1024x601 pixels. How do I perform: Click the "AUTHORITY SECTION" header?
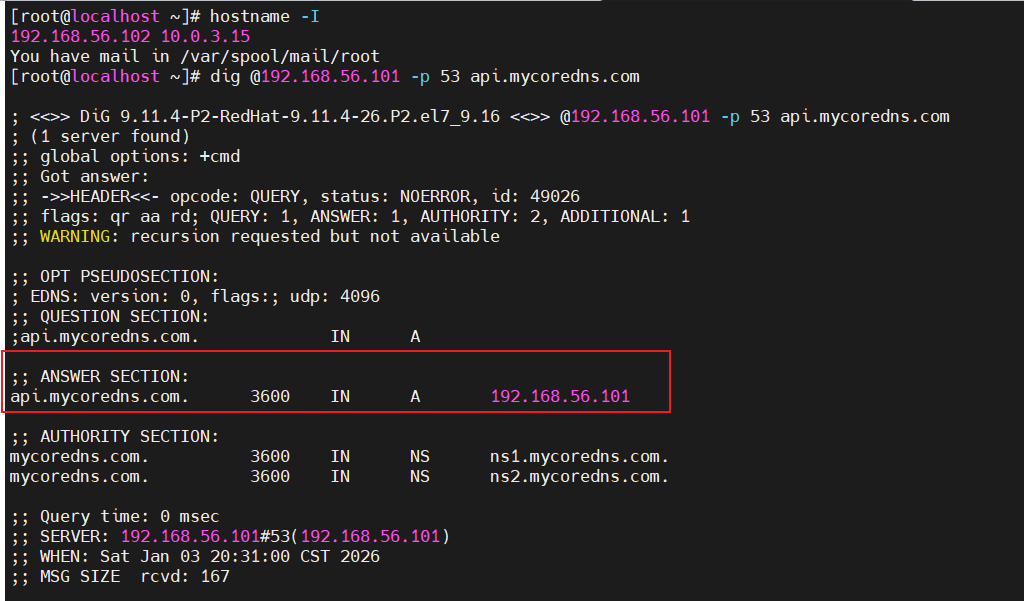[130, 437]
